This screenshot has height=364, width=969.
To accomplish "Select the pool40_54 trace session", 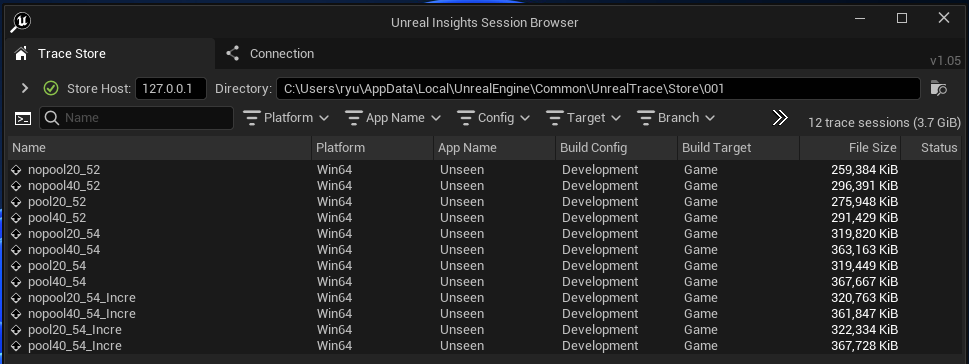I will 485,282.
